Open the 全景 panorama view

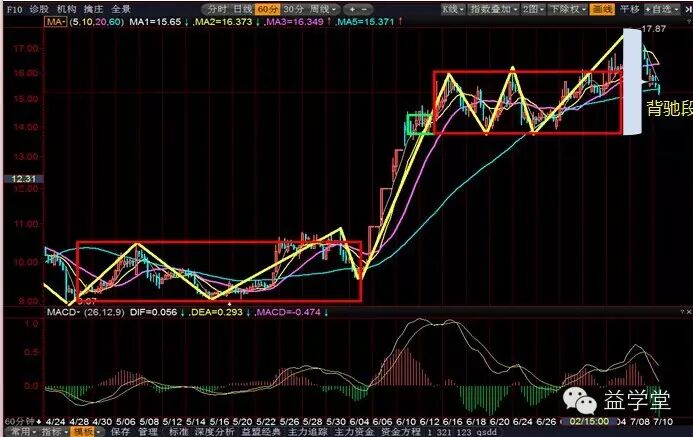tap(121, 9)
